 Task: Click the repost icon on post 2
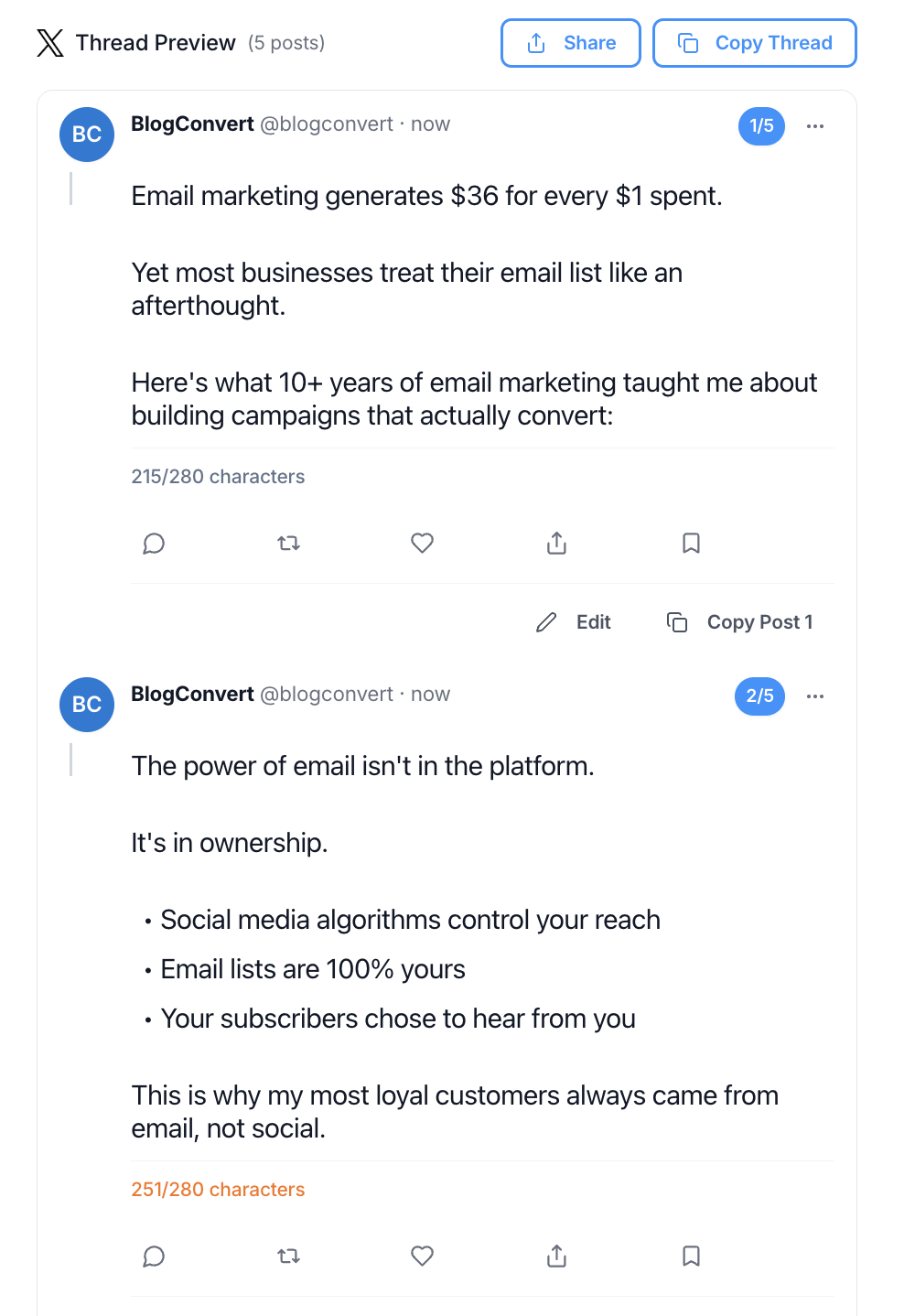click(x=288, y=1257)
